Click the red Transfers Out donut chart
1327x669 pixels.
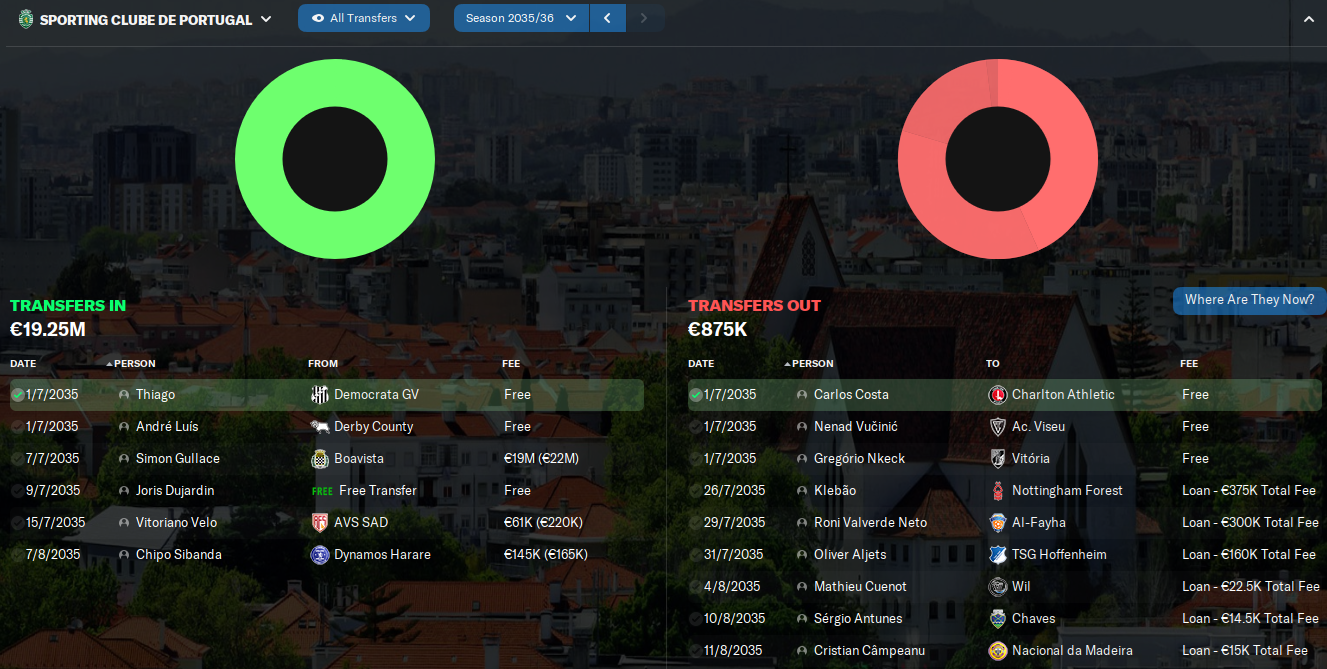point(998,160)
